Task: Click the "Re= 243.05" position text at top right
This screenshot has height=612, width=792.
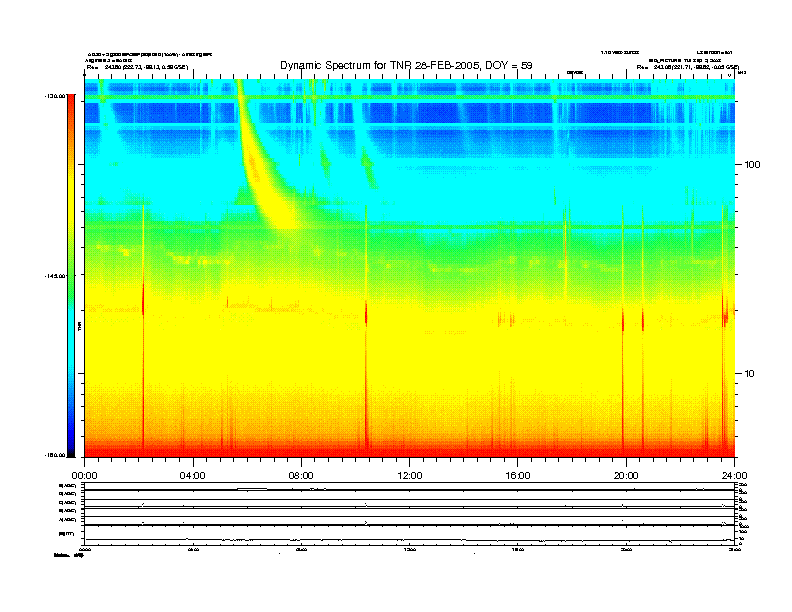Action: click(x=687, y=67)
